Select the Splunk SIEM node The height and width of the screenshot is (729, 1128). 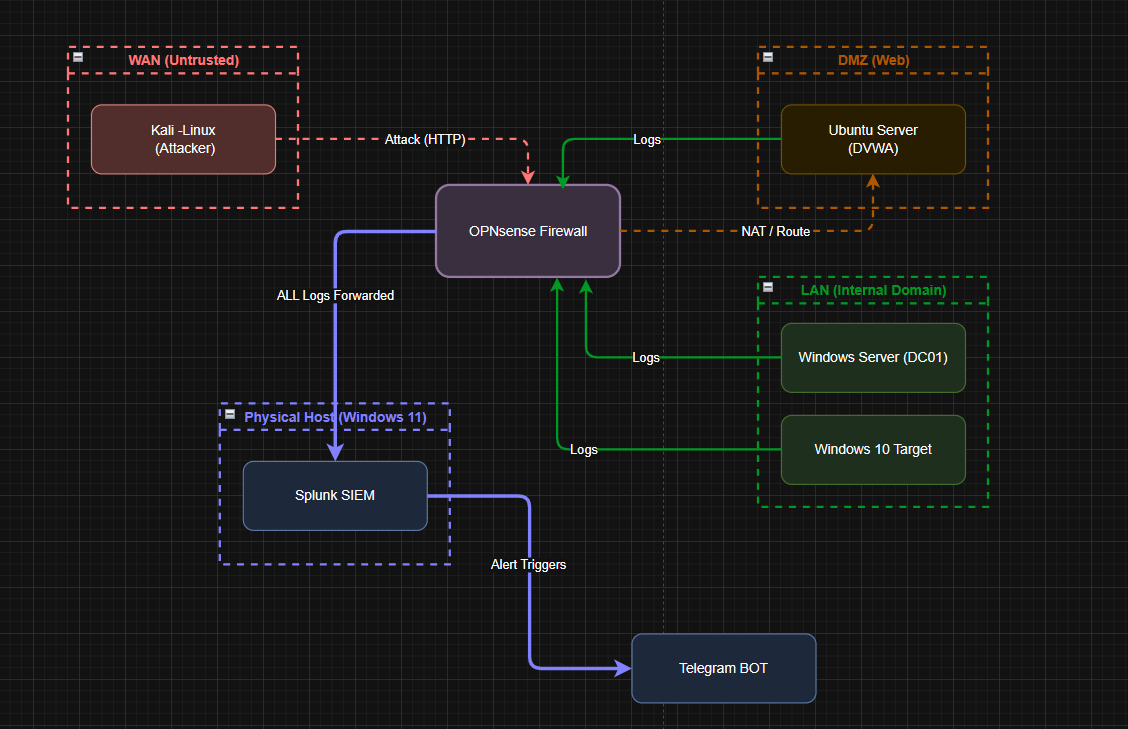pos(335,496)
